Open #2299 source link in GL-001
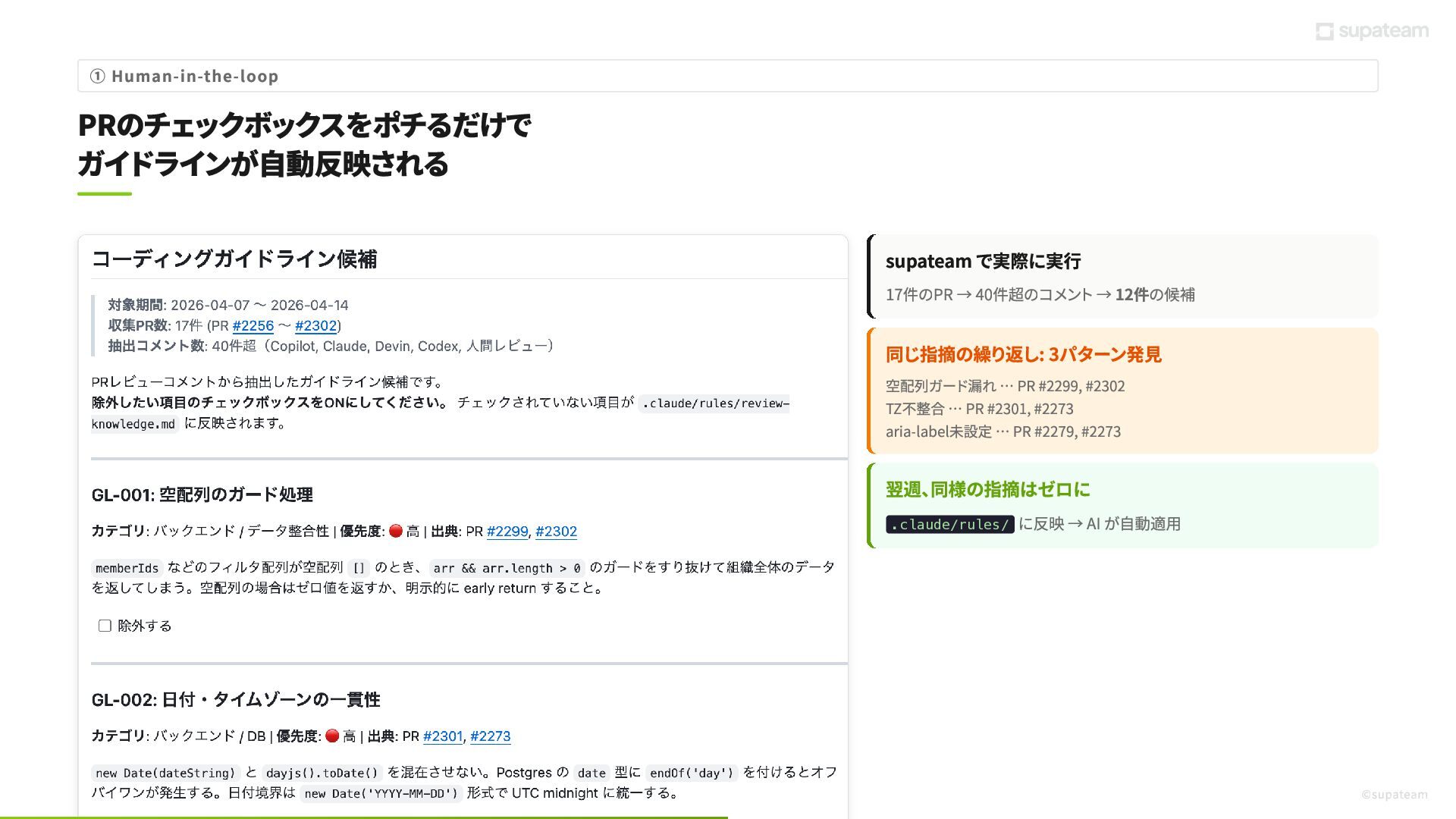This screenshot has height=819, width=1456. 507,531
